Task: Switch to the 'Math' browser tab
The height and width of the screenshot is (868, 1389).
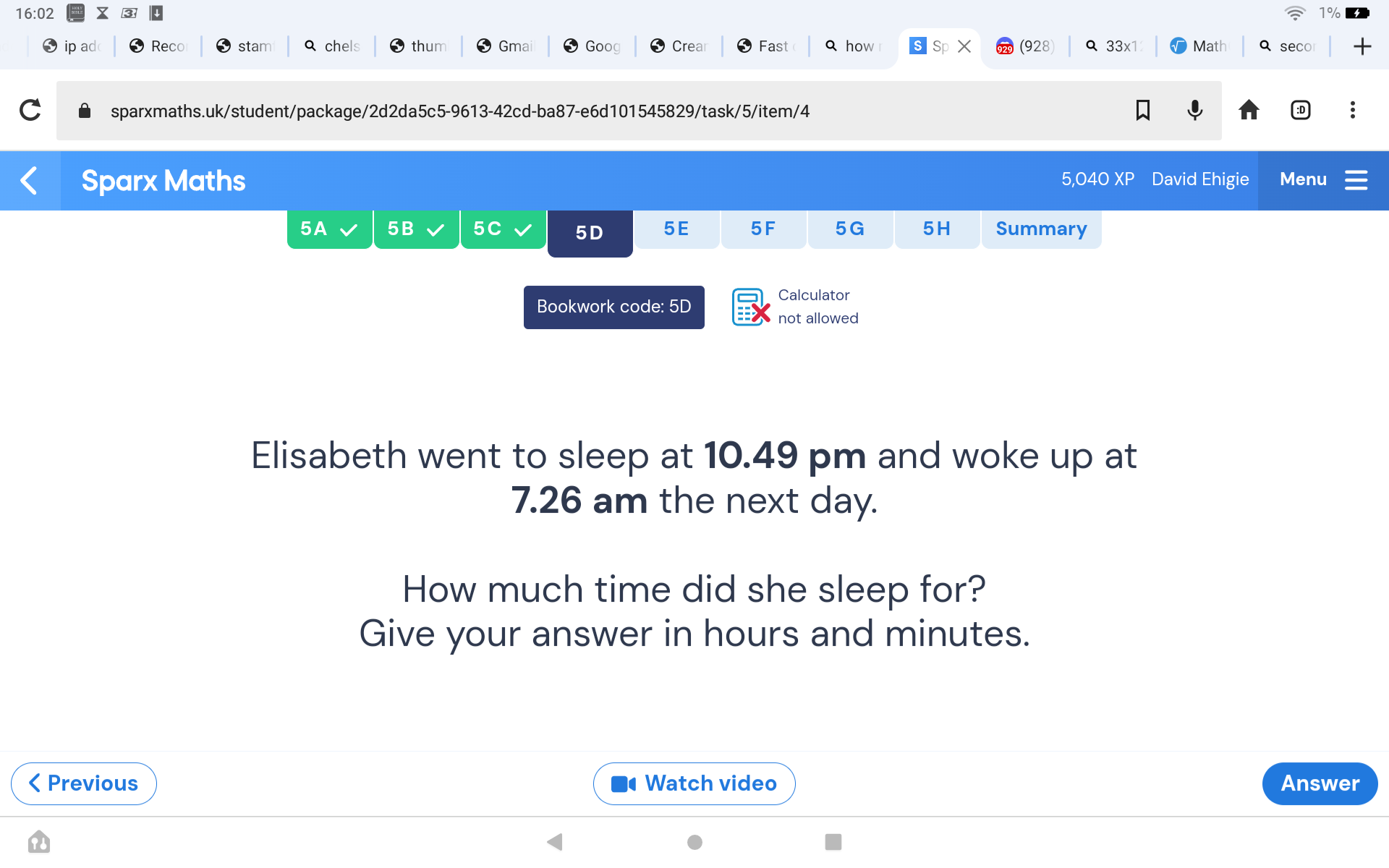Action: [1200, 46]
